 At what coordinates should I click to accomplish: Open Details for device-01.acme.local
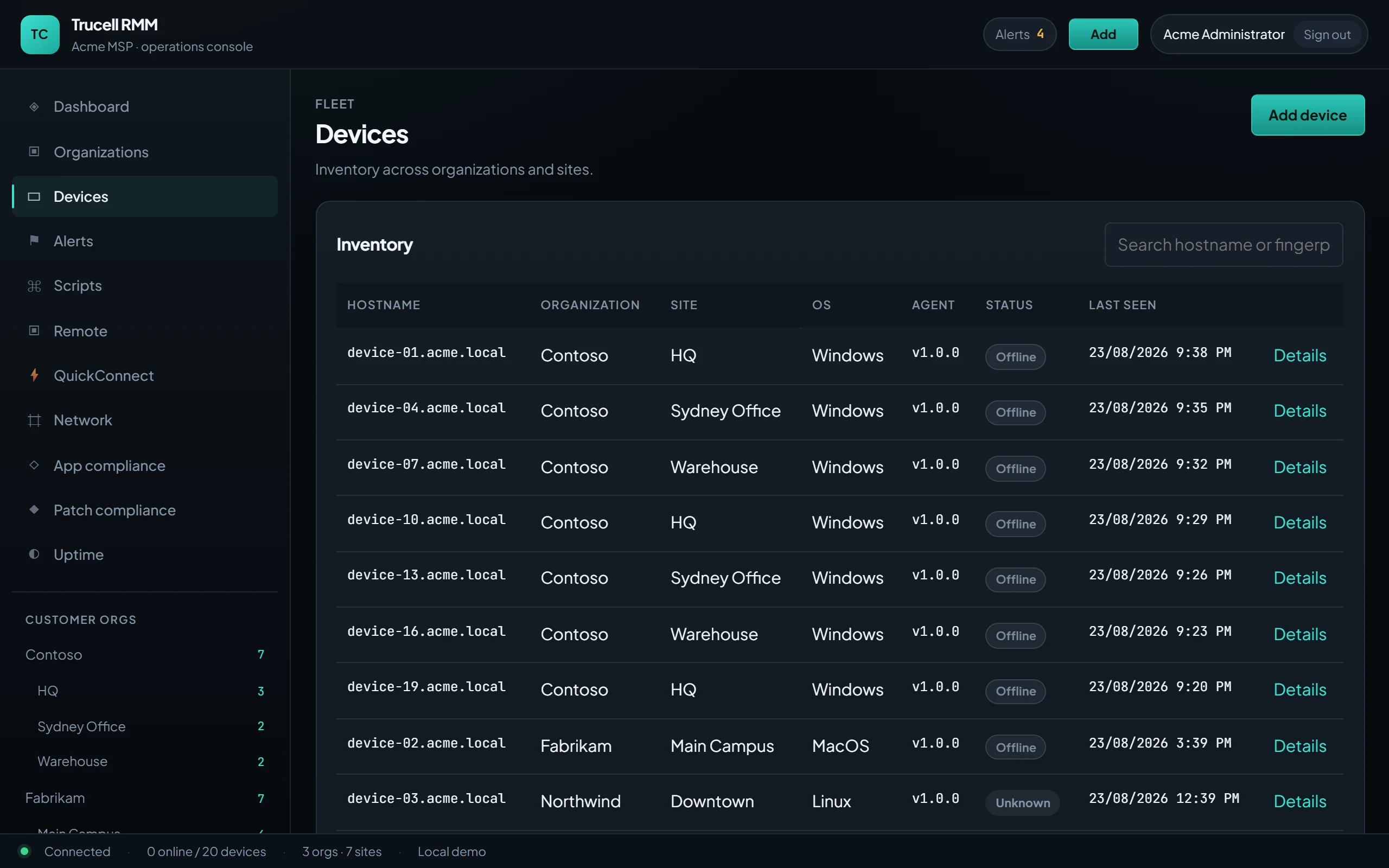coord(1300,355)
